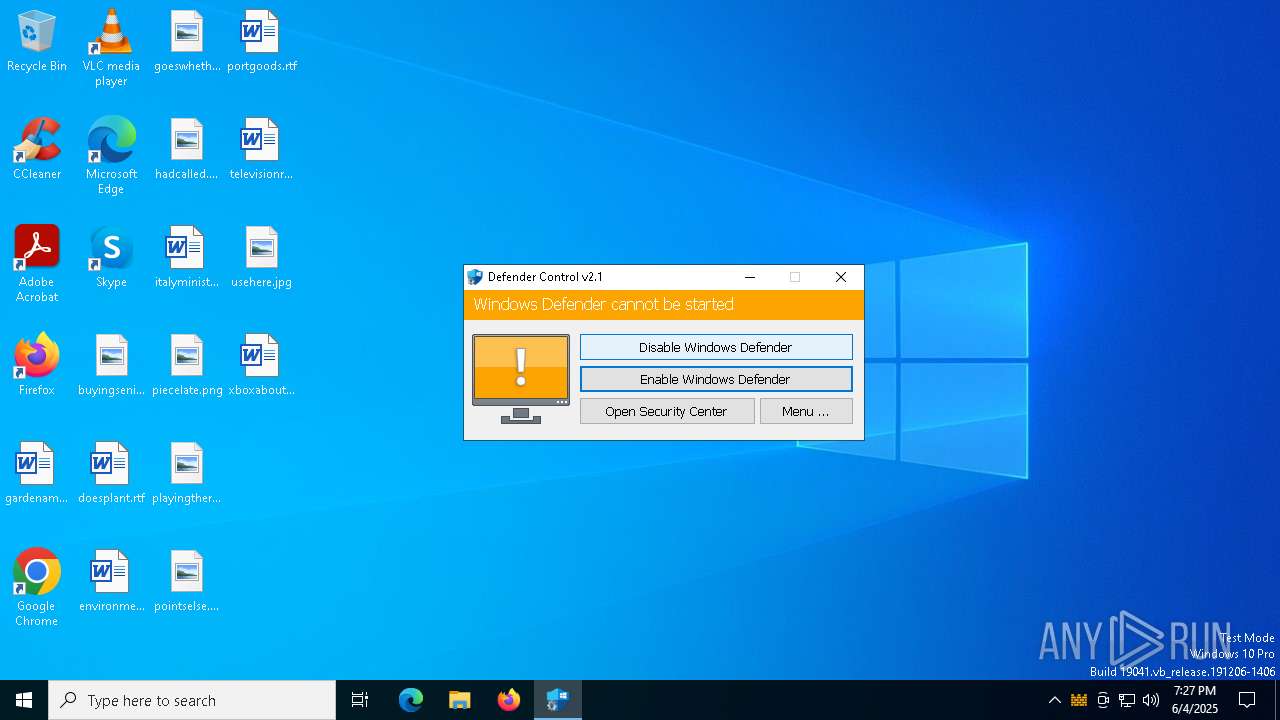Click Disable Windows Defender button

click(x=716, y=347)
